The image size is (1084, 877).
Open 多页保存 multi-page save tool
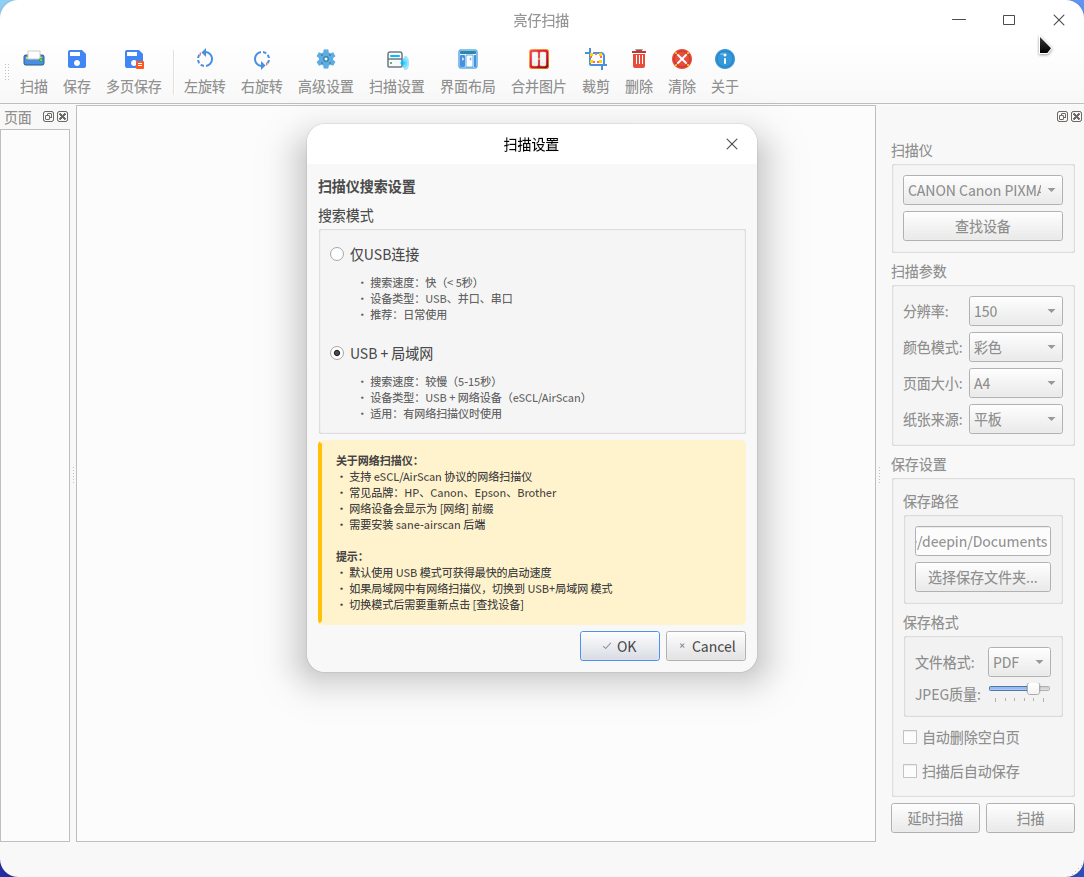click(x=134, y=59)
